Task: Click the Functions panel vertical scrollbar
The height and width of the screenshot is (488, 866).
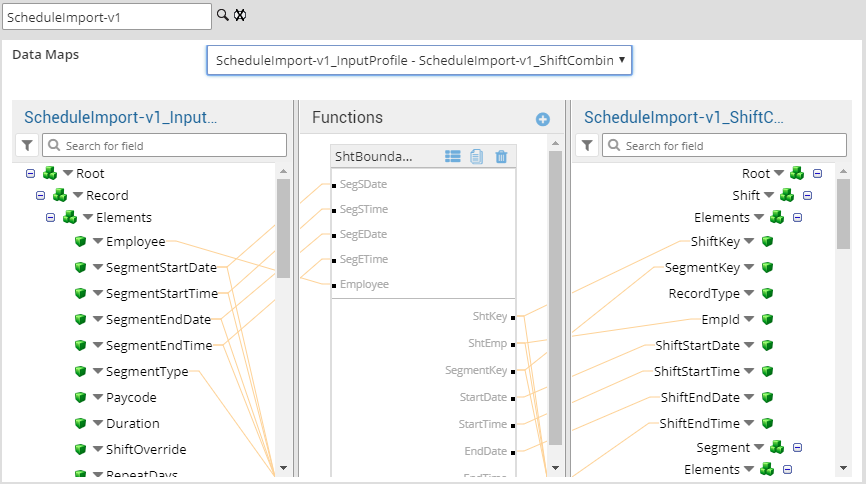Action: pyautogui.click(x=556, y=300)
